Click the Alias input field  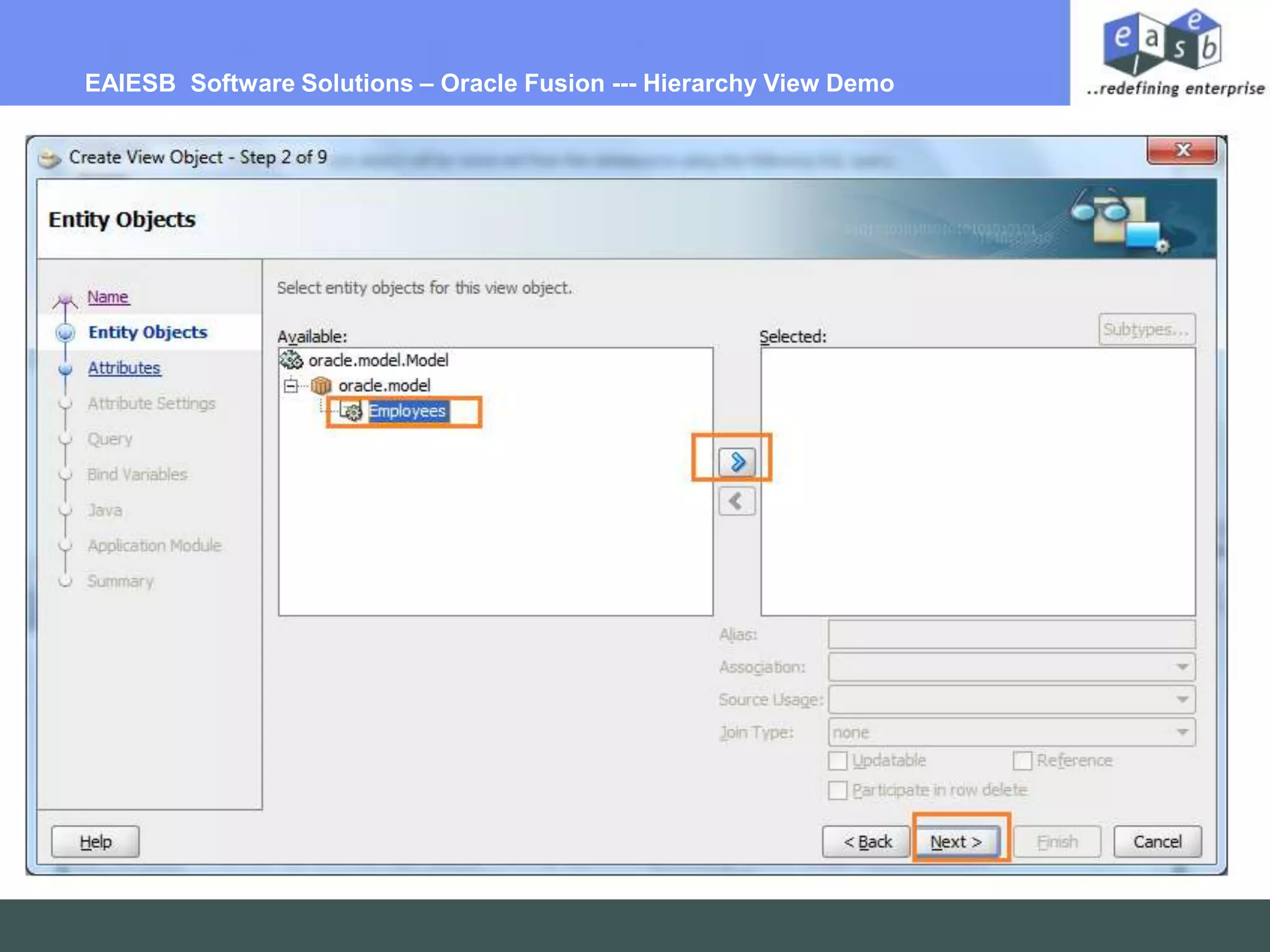coord(1012,635)
